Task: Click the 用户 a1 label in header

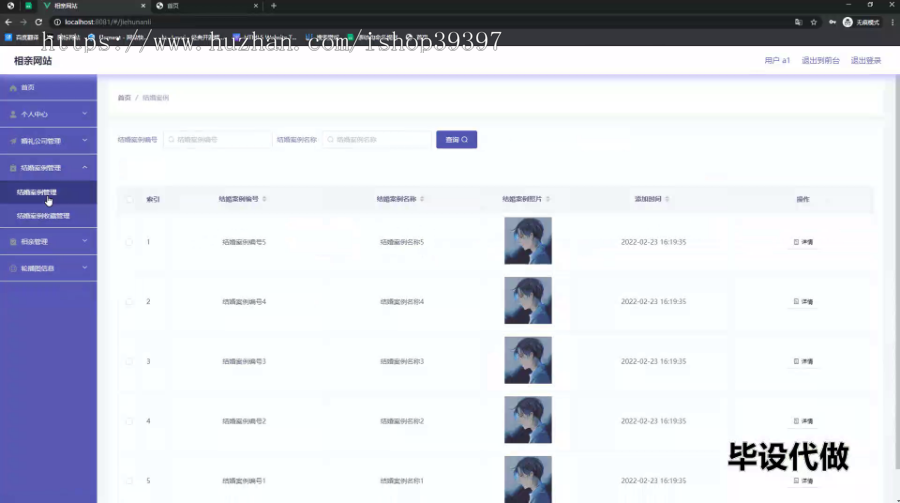Action: [777, 60]
